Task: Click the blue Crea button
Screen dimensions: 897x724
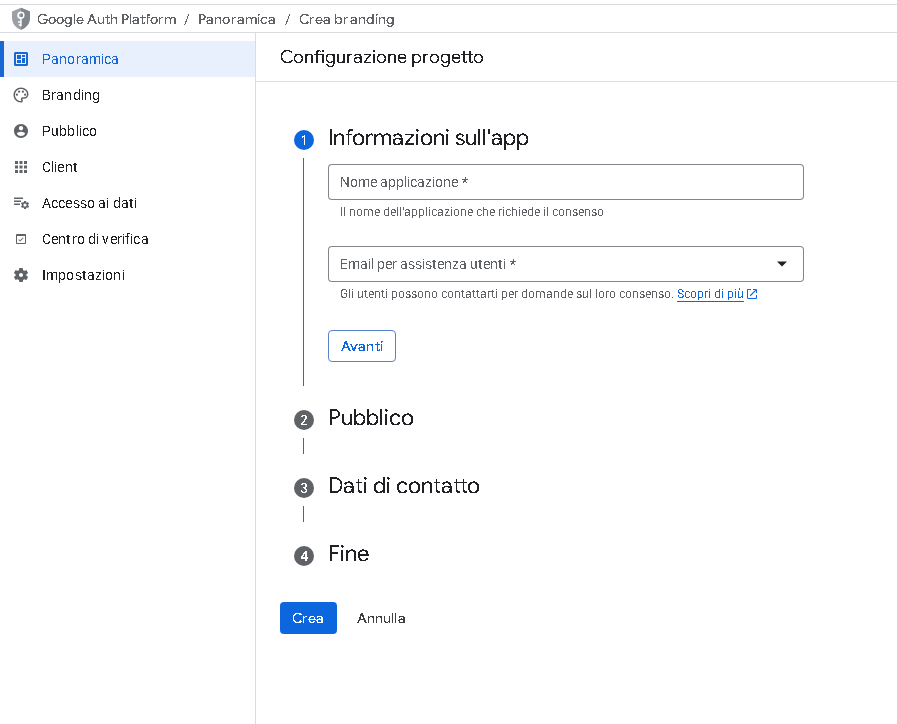Action: pos(308,618)
